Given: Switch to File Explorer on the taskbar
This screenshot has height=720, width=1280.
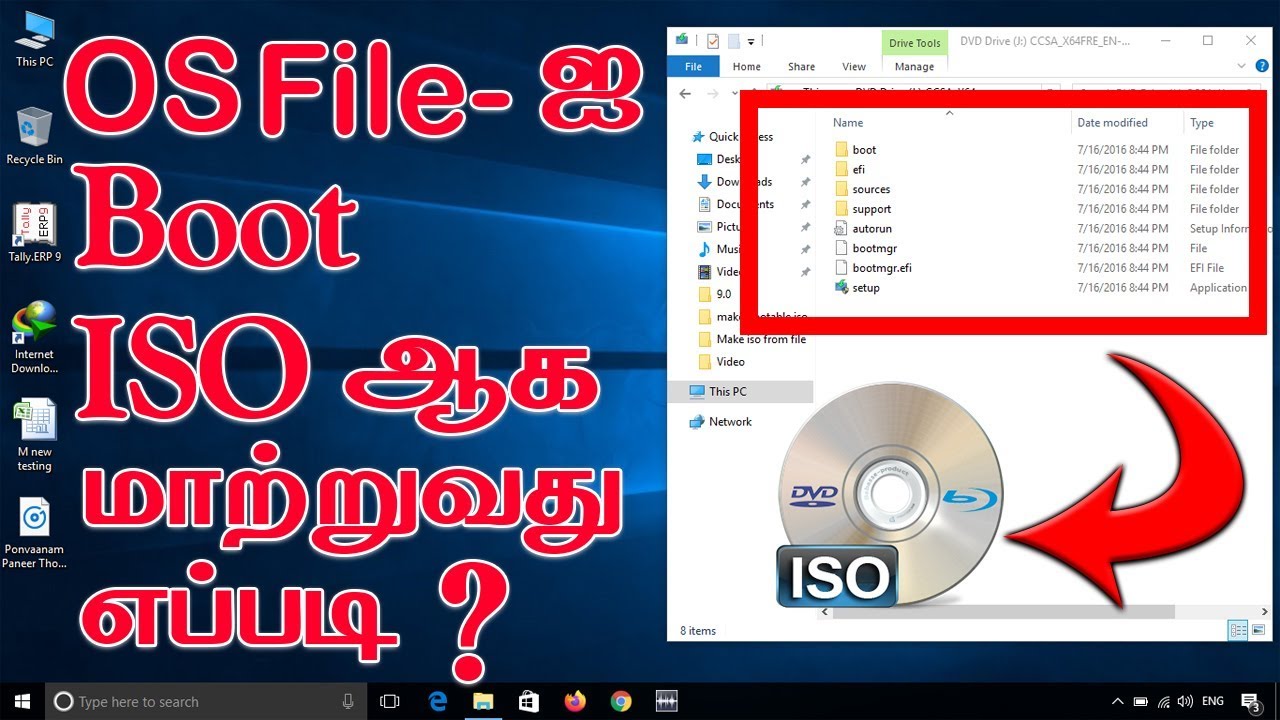Looking at the screenshot, I should [x=483, y=702].
